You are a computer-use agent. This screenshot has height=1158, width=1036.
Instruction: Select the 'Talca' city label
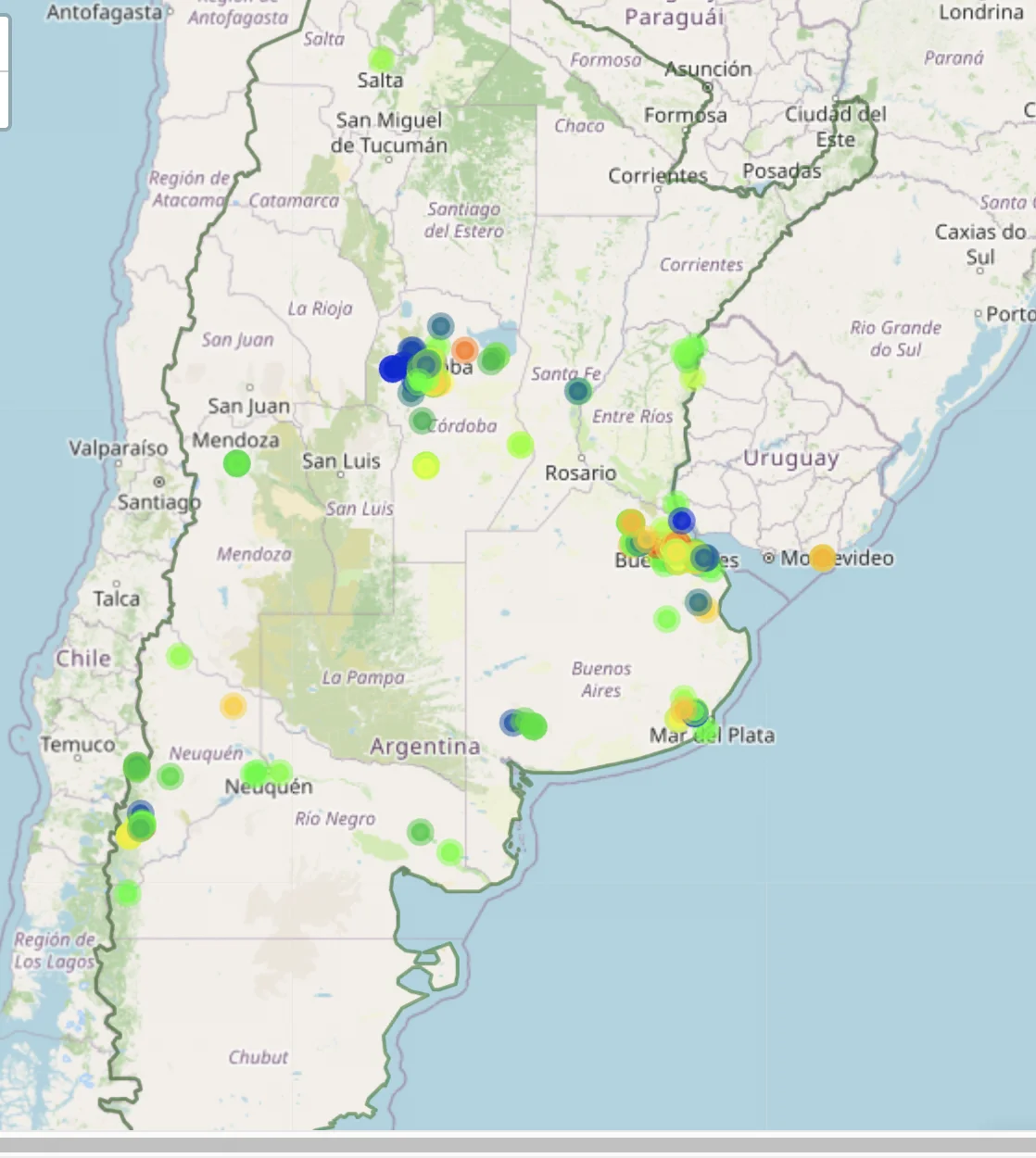point(117,599)
